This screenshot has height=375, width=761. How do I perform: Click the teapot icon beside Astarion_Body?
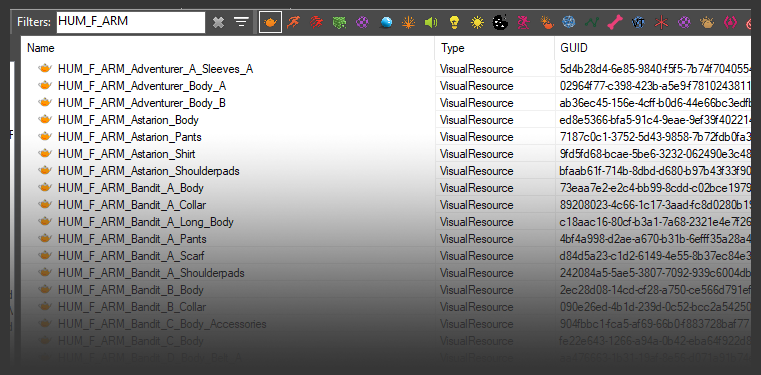(45, 119)
